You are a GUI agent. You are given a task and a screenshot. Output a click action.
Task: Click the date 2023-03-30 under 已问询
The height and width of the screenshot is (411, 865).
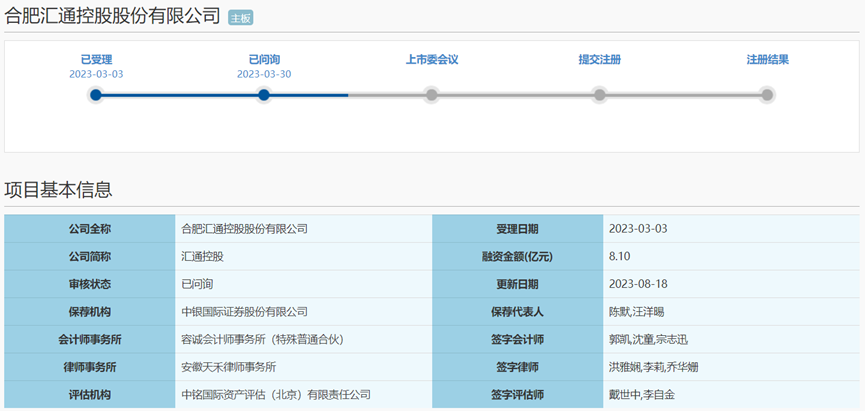click(264, 74)
